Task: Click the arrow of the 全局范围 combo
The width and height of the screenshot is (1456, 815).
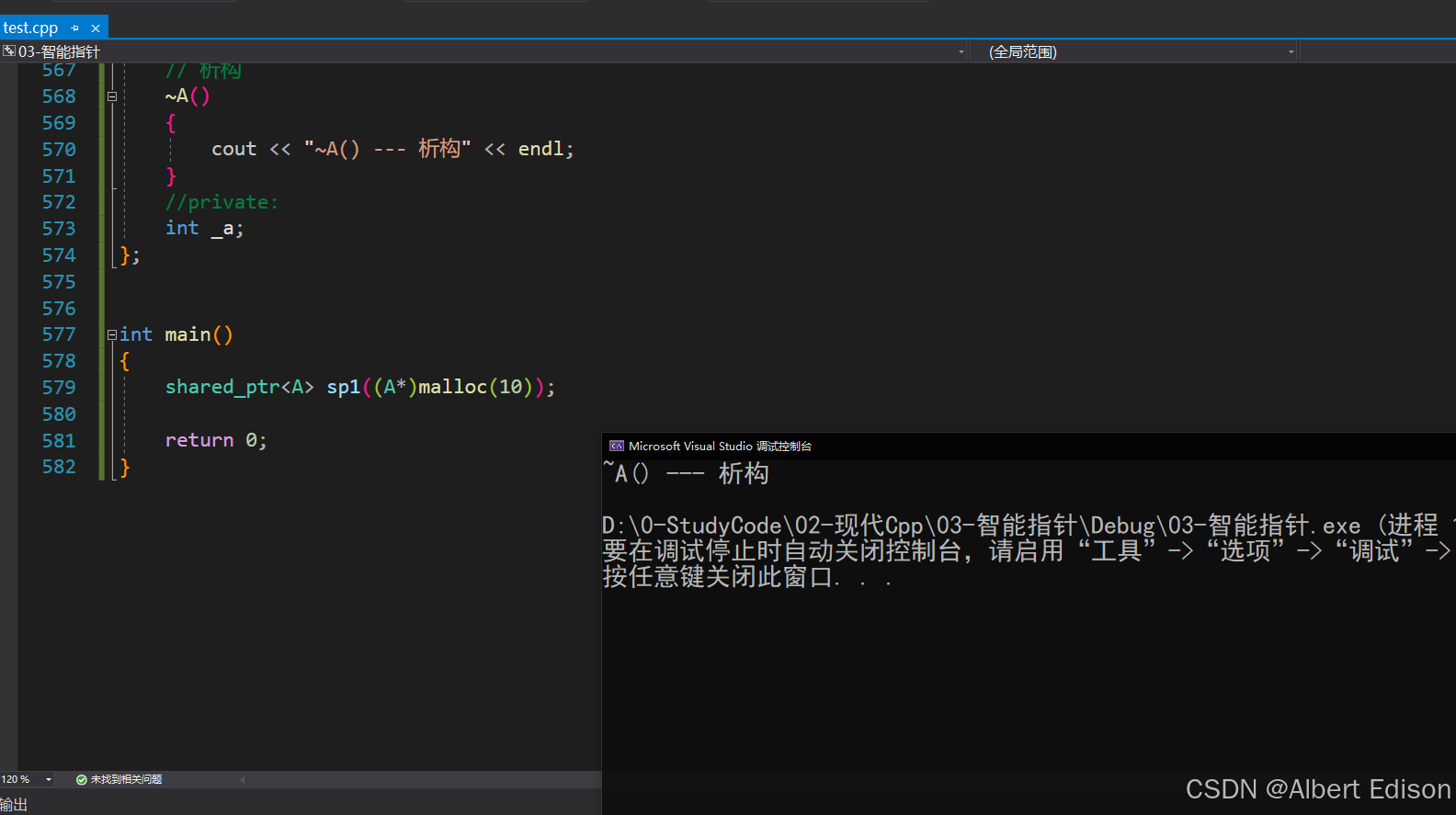Action: click(x=1291, y=51)
